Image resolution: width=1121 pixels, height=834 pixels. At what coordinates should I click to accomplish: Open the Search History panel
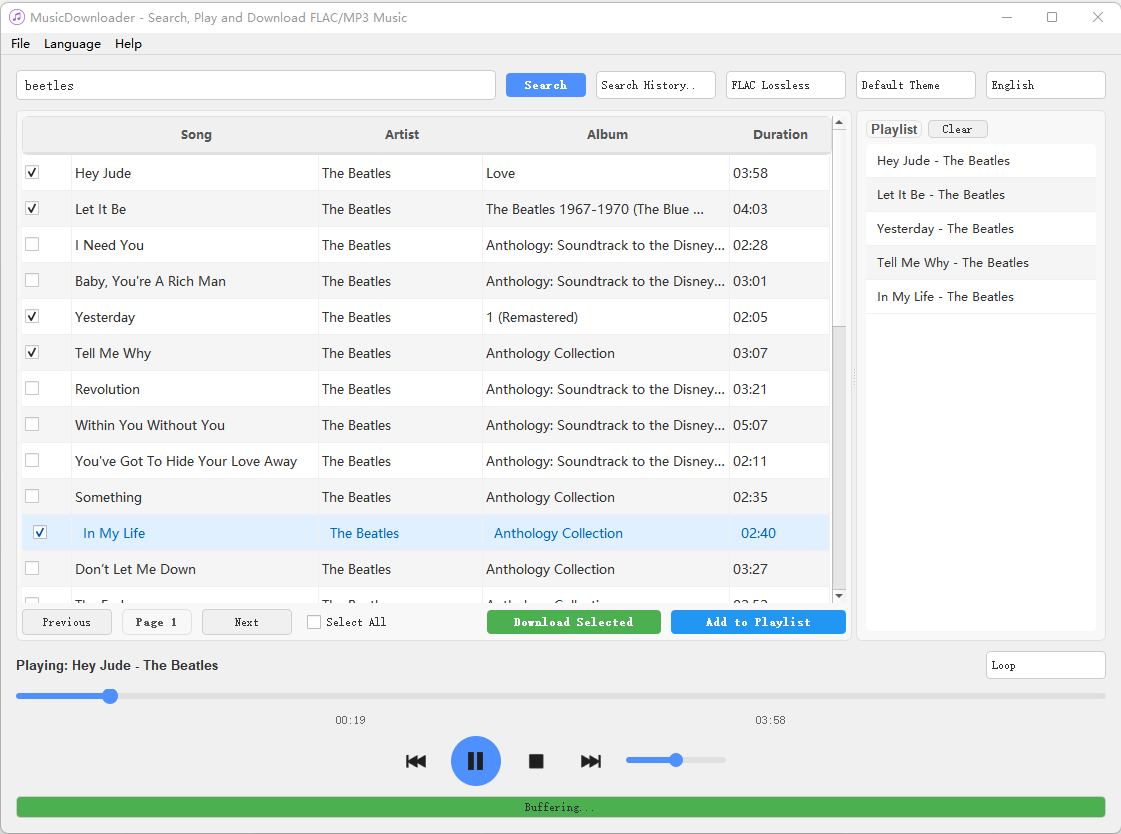coord(655,85)
